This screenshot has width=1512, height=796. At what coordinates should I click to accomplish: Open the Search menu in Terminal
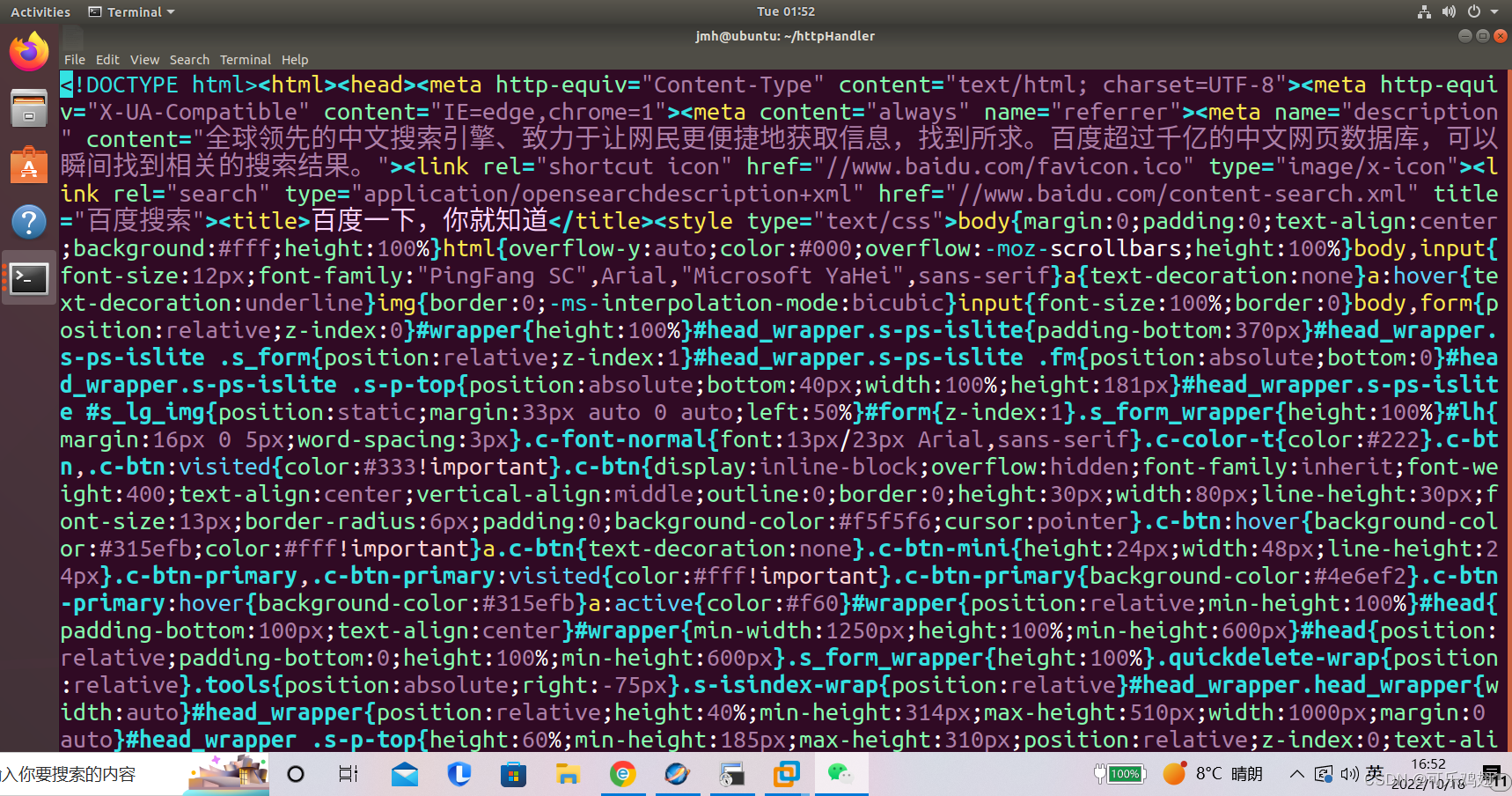tap(189, 60)
